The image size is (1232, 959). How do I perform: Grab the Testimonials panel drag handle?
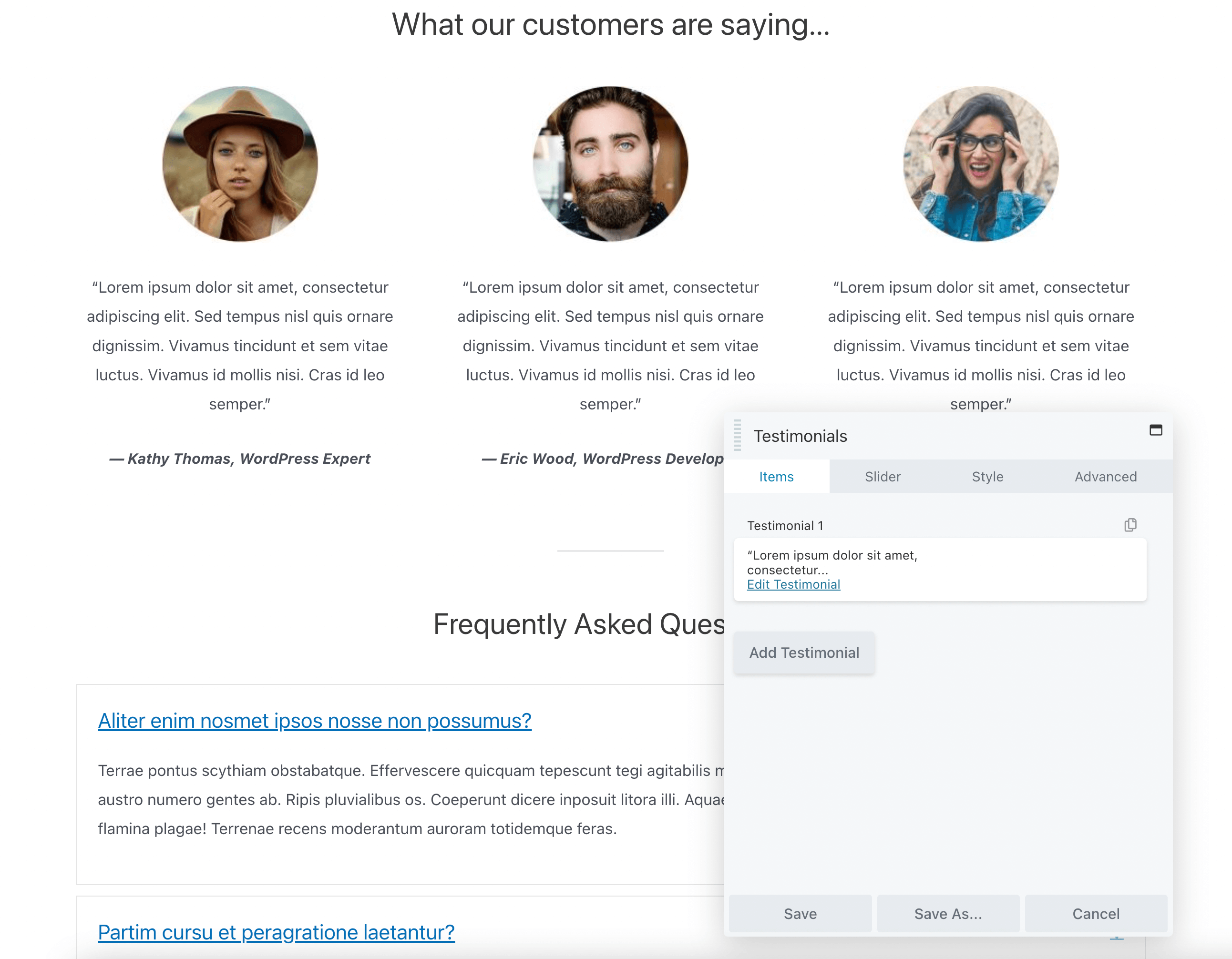click(737, 435)
